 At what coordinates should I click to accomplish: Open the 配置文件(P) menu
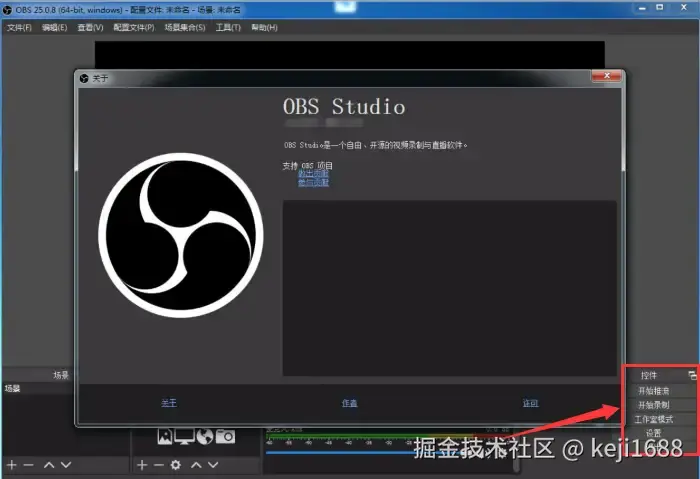(134, 28)
